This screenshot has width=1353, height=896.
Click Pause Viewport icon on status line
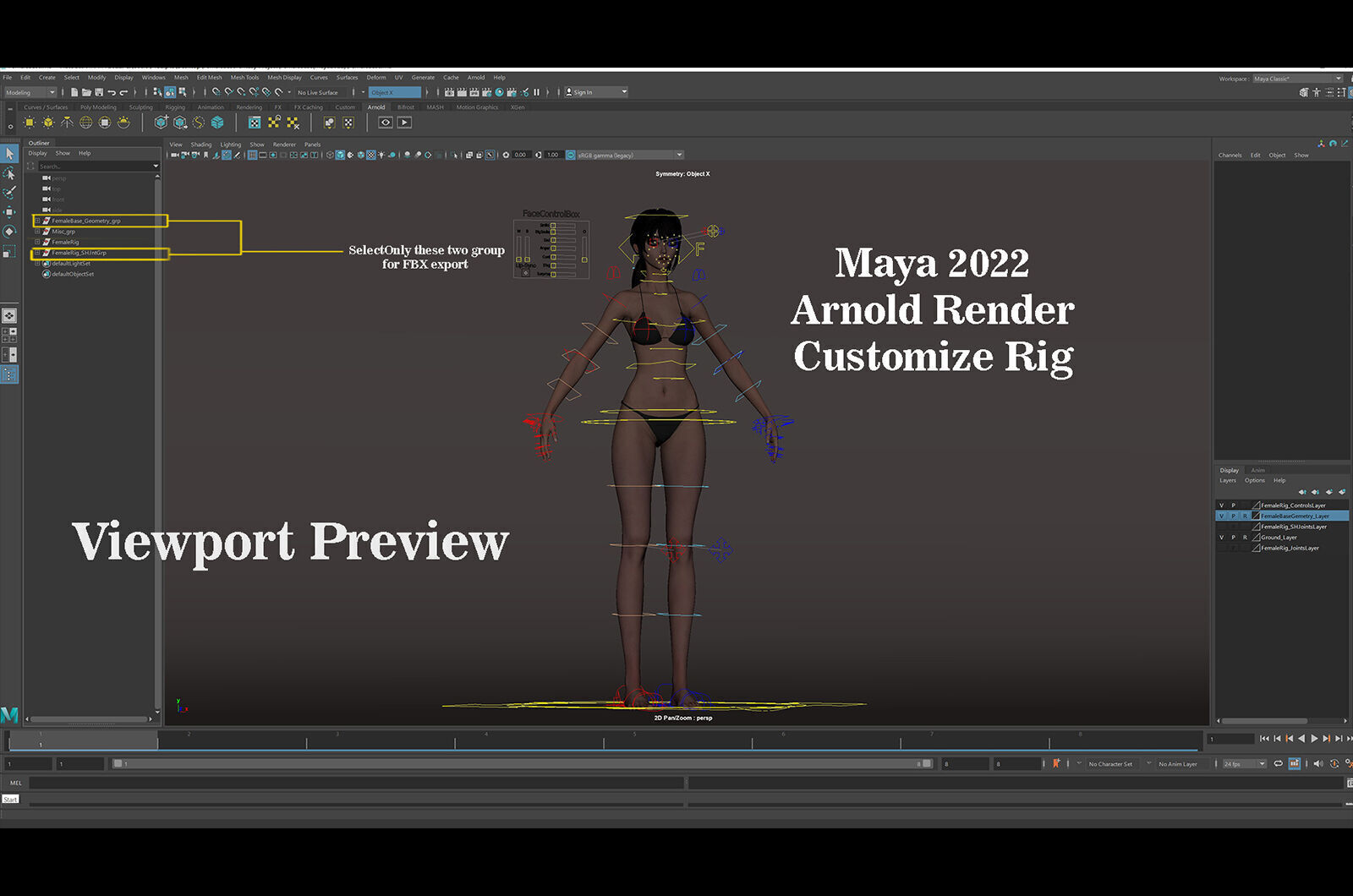pyautogui.click(x=536, y=92)
